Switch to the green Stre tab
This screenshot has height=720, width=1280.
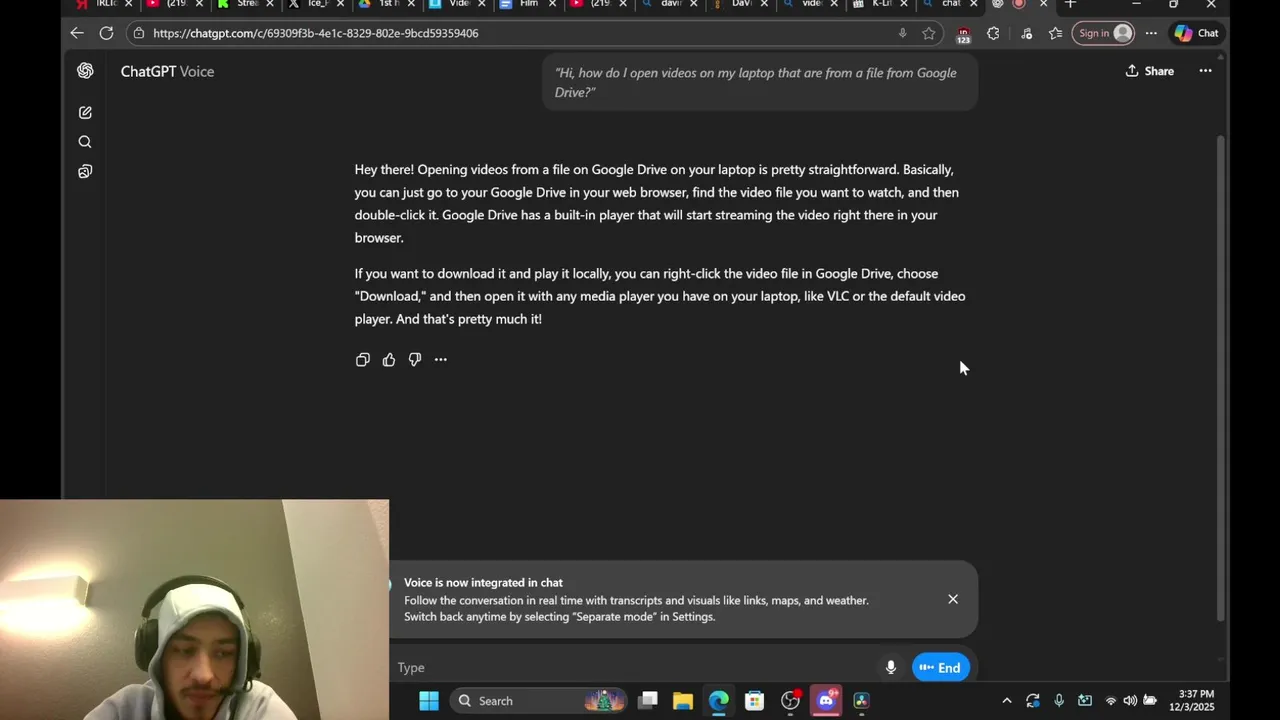(x=245, y=4)
